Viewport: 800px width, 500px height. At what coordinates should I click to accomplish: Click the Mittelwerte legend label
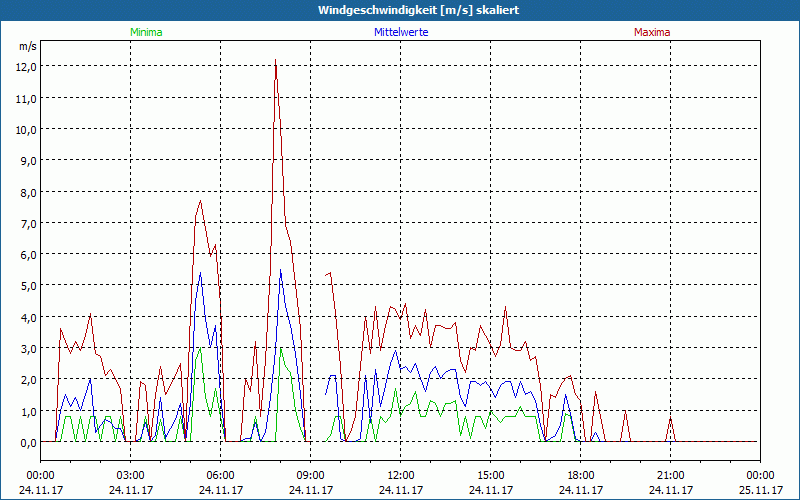401,32
